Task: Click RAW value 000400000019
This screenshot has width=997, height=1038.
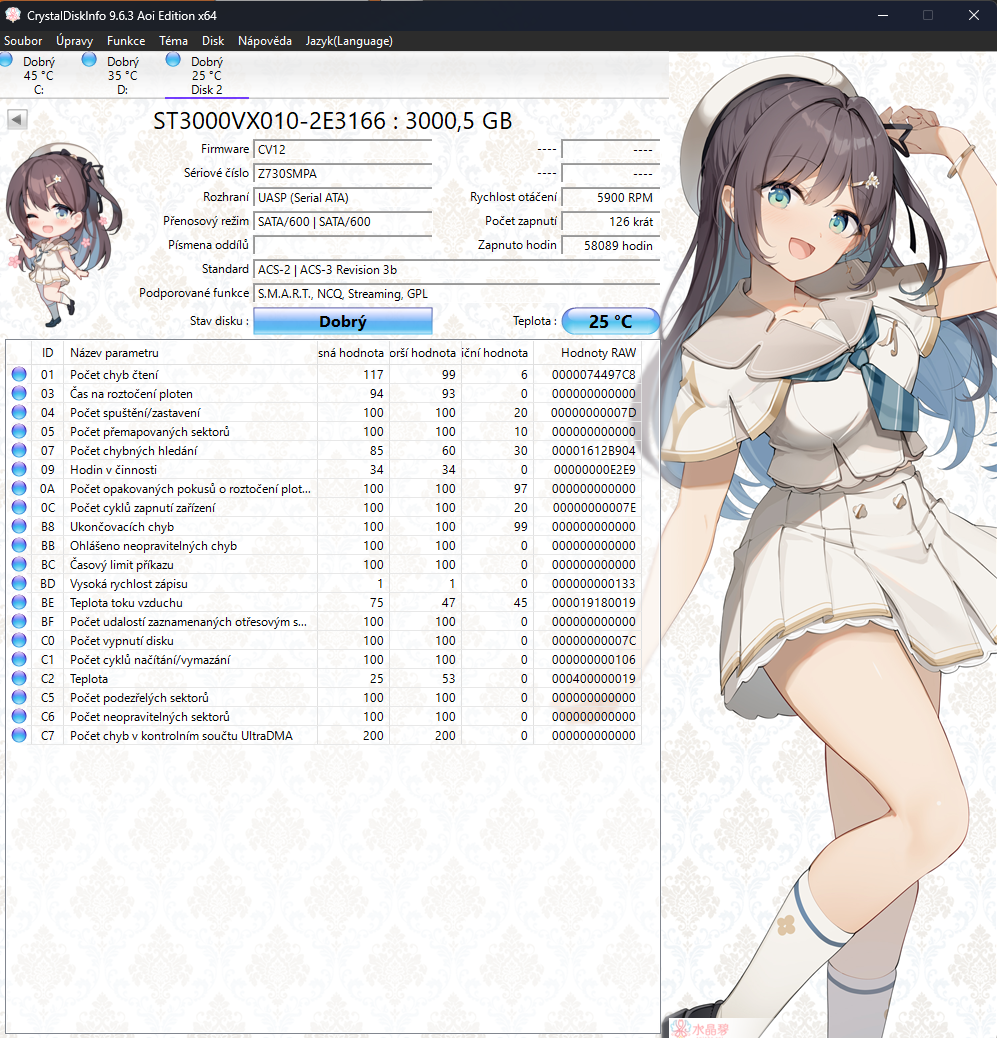Action: [x=594, y=679]
